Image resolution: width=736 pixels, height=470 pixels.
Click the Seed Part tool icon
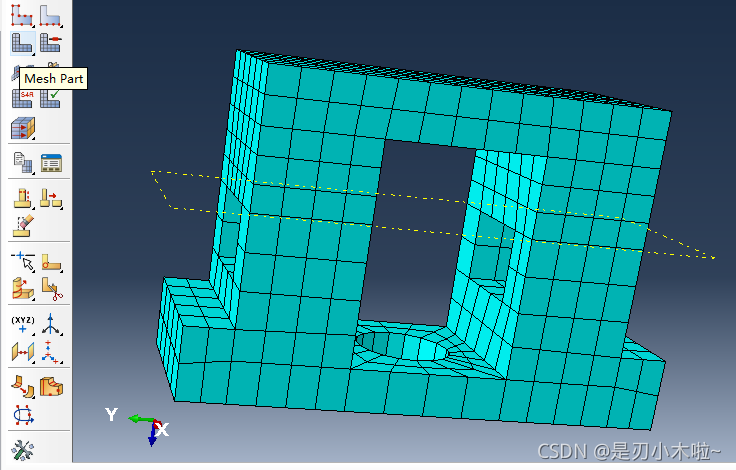coord(22,14)
